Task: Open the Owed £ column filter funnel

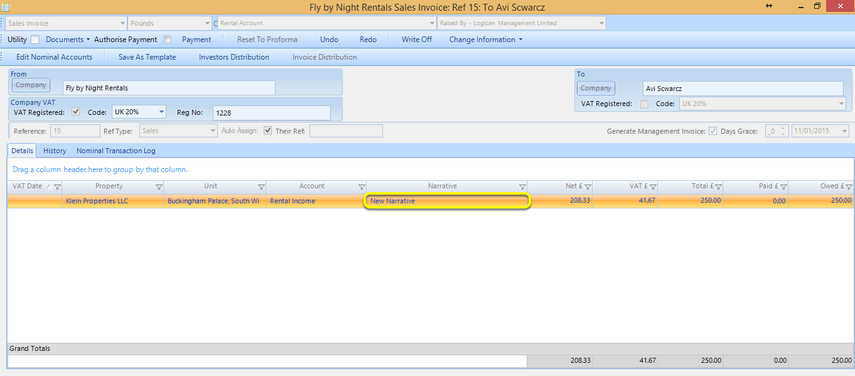Action: [x=849, y=187]
